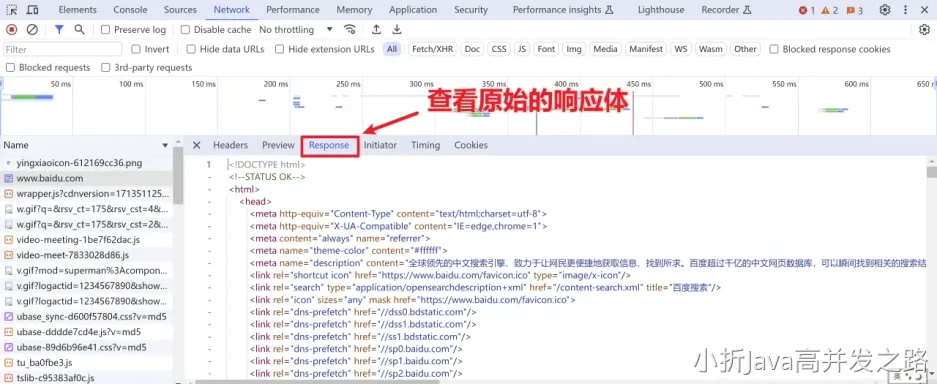937x384 pixels.
Task: Show the Response tab of the request
Action: (x=329, y=145)
